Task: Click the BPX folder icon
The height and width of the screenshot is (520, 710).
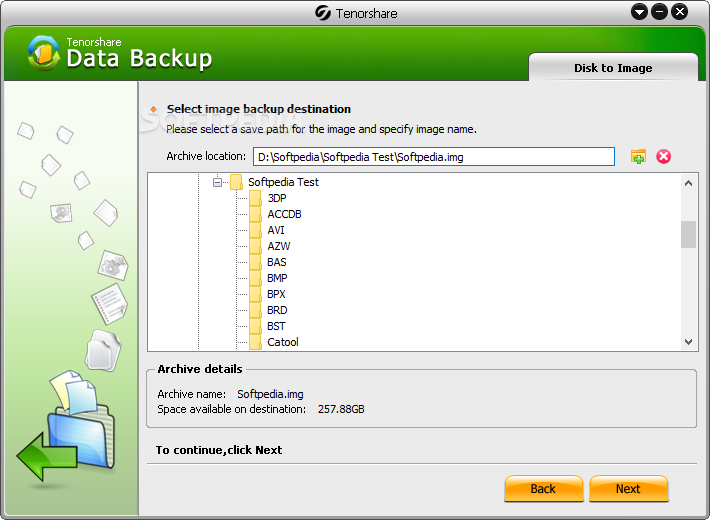Action: click(x=255, y=294)
